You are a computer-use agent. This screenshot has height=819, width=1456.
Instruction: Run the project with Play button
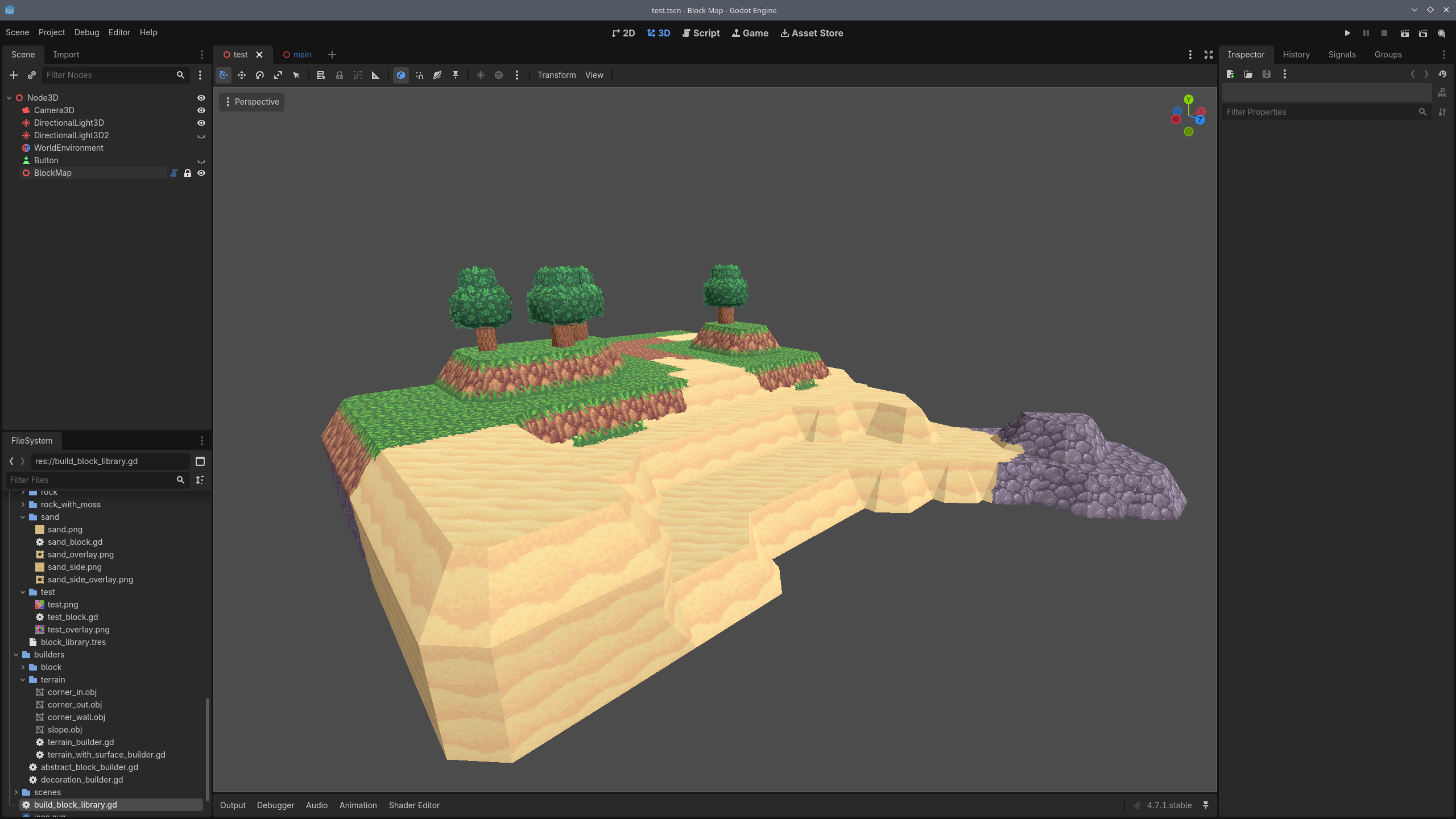[1347, 33]
